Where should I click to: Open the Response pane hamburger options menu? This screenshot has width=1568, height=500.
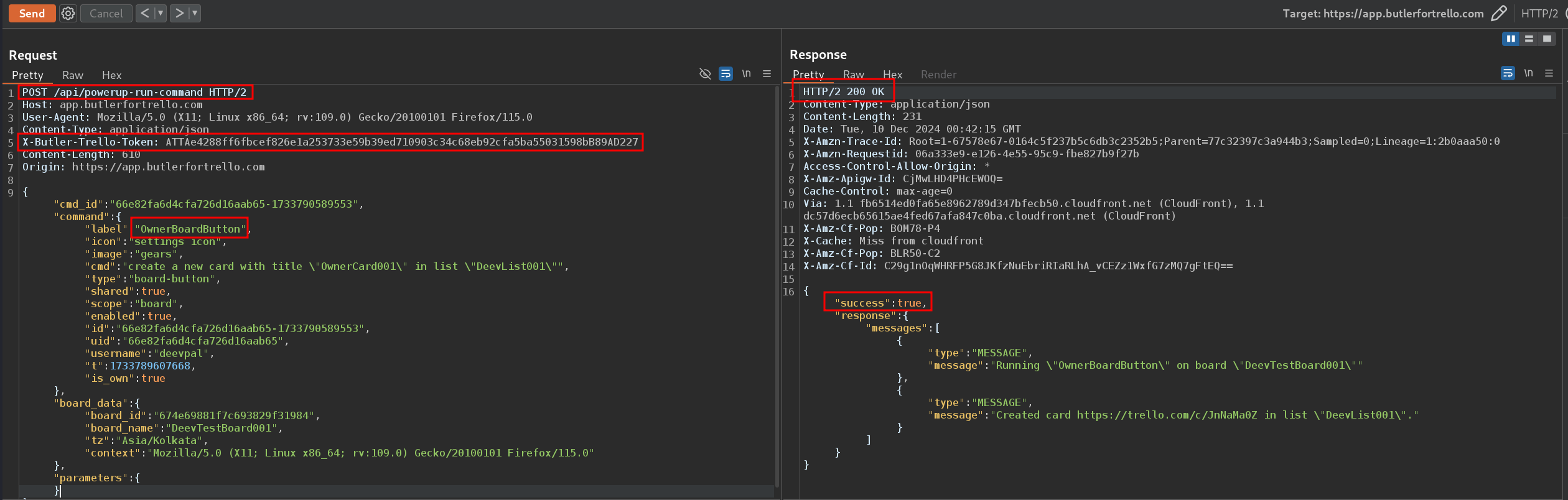[x=1549, y=73]
